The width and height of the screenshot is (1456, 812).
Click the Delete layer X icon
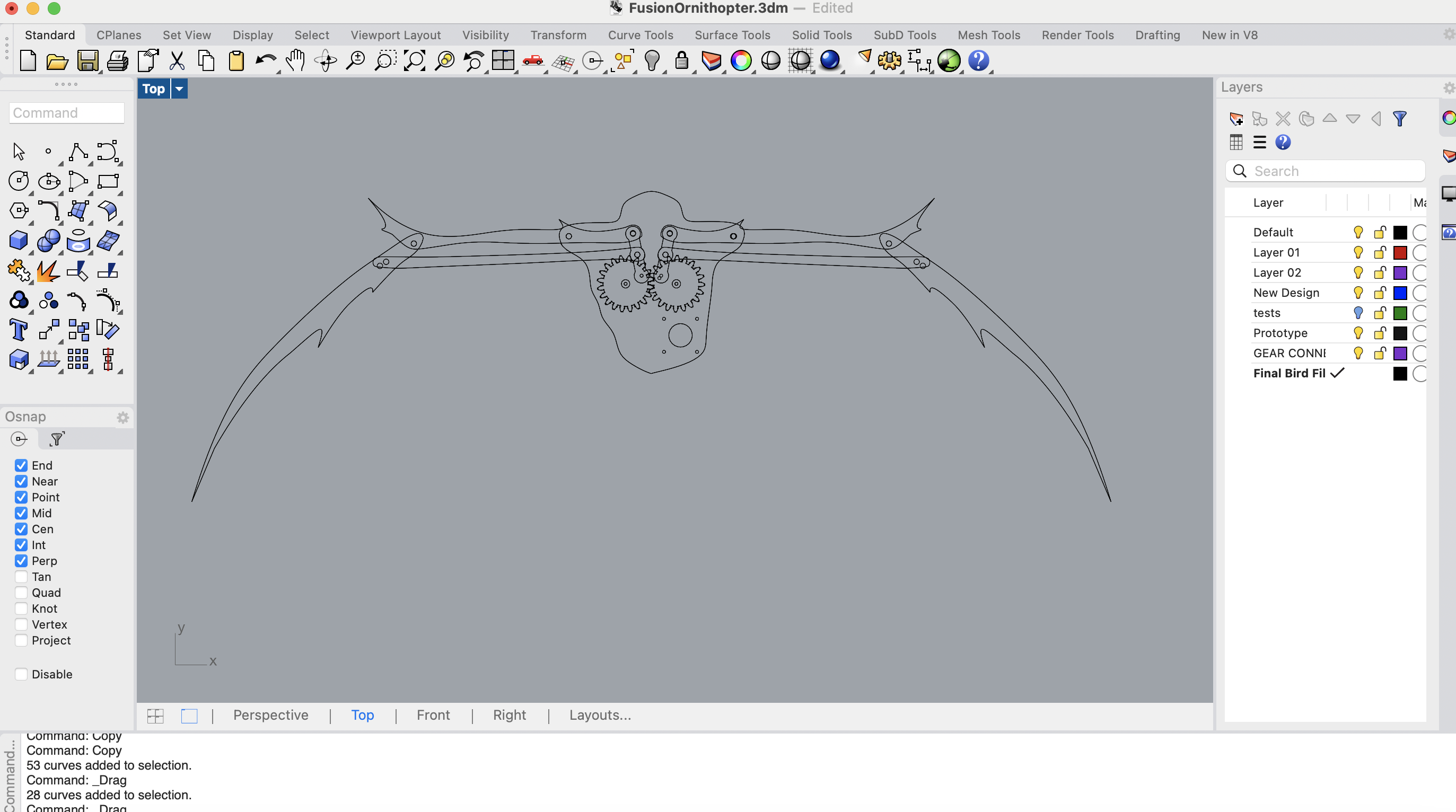(1283, 119)
